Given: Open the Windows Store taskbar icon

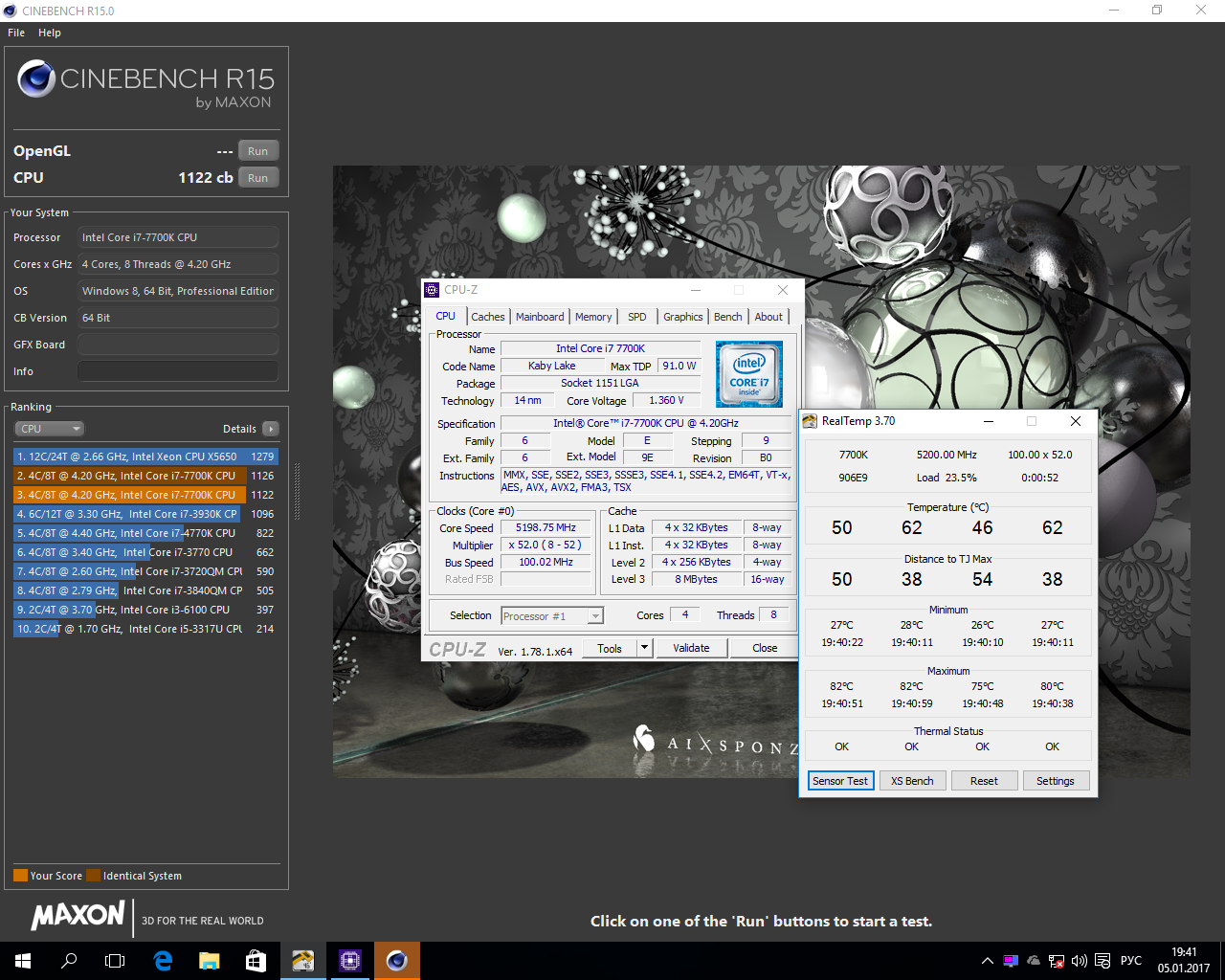Looking at the screenshot, I should (x=256, y=961).
